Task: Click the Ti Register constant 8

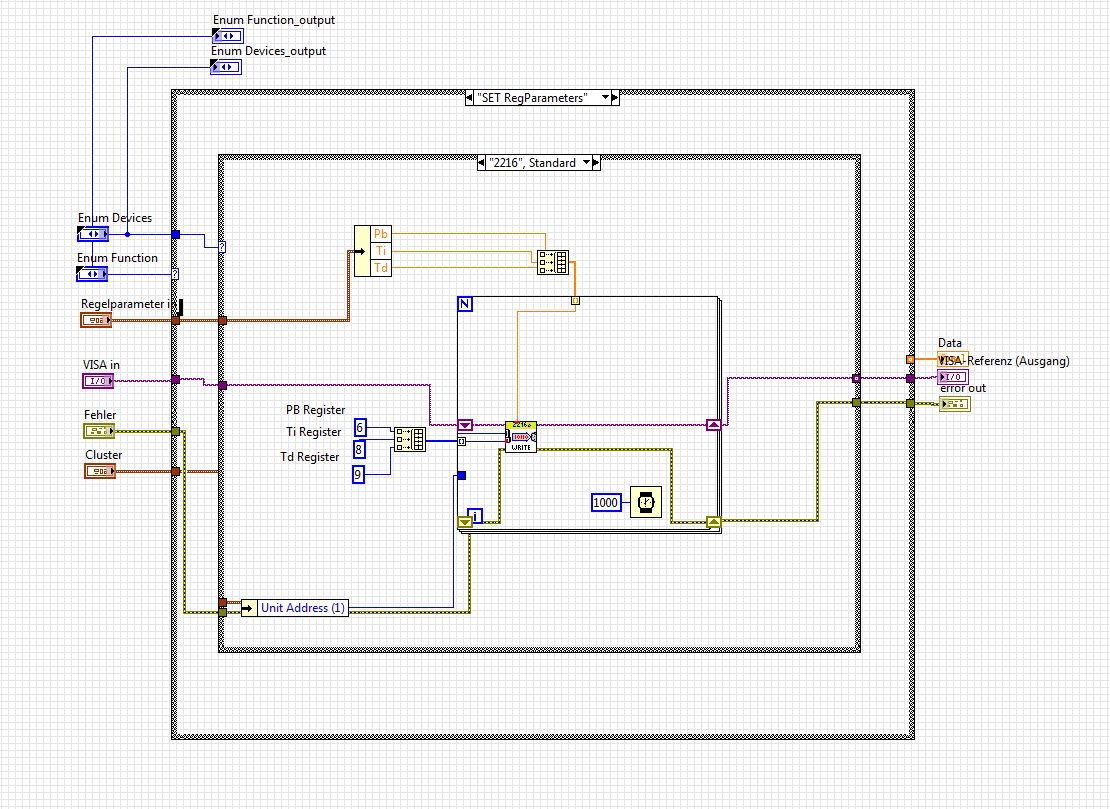Action: click(359, 449)
